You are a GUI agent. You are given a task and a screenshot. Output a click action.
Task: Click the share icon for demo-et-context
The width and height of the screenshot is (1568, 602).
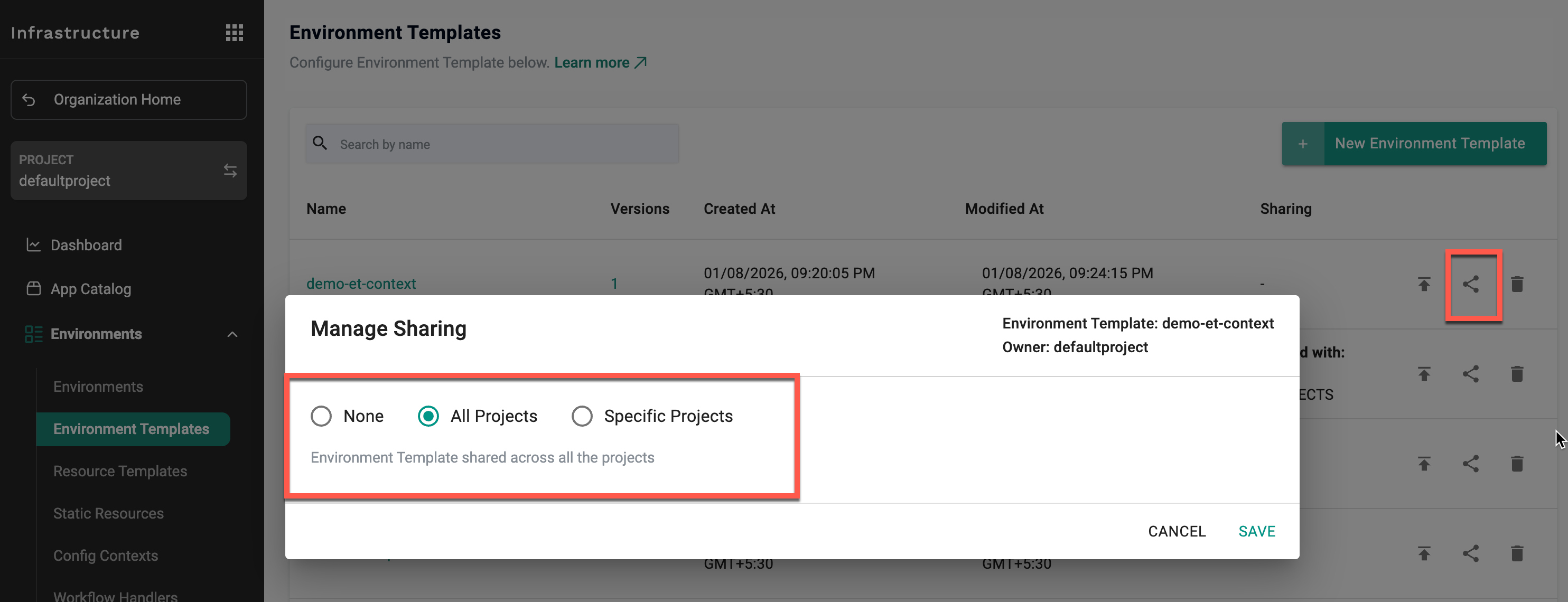point(1471,284)
